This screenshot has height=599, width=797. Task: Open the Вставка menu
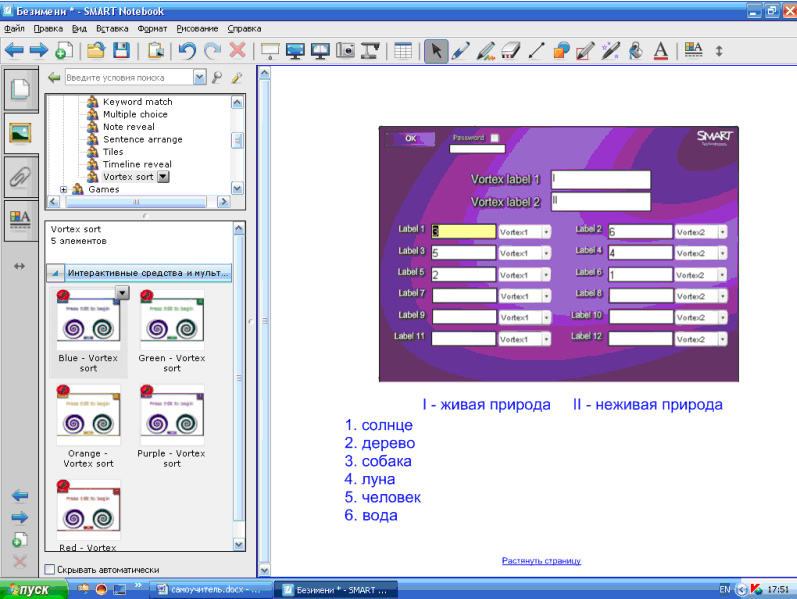(112, 29)
